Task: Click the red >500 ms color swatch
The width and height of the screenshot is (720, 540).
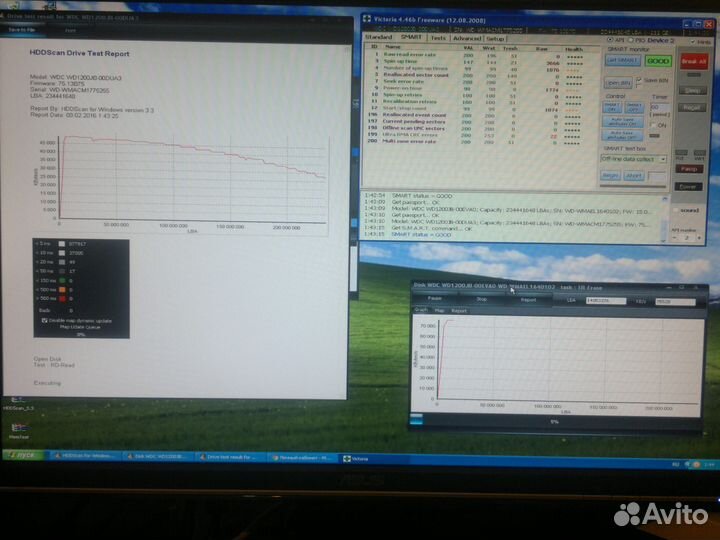Action: click(62, 298)
